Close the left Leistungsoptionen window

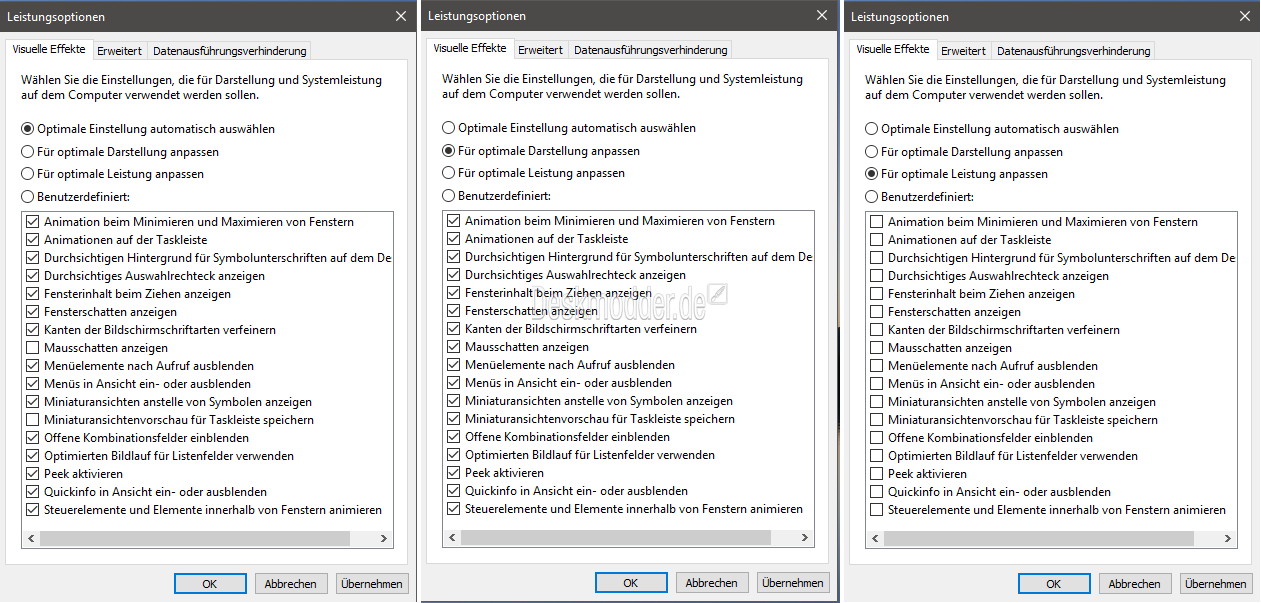click(401, 16)
